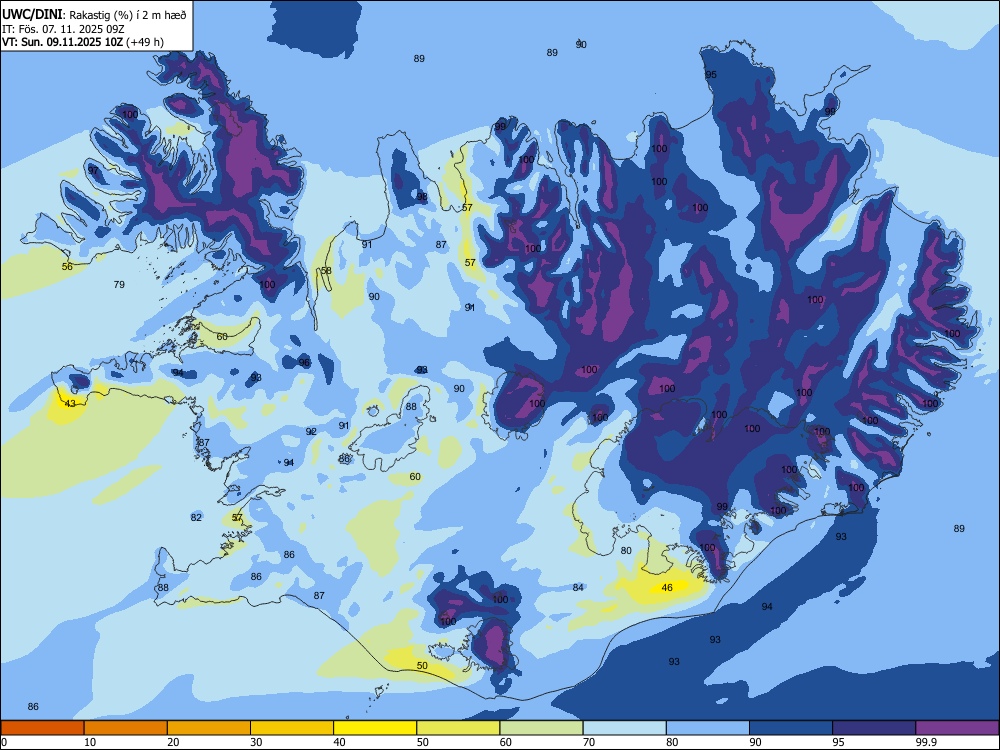Click the dark orange 0–10 legend swatch

pos(42,728)
